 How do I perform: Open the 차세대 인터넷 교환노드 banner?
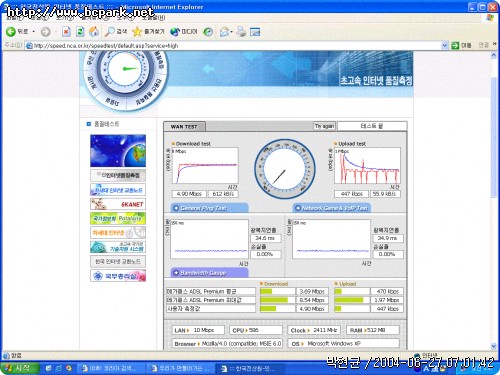118,190
